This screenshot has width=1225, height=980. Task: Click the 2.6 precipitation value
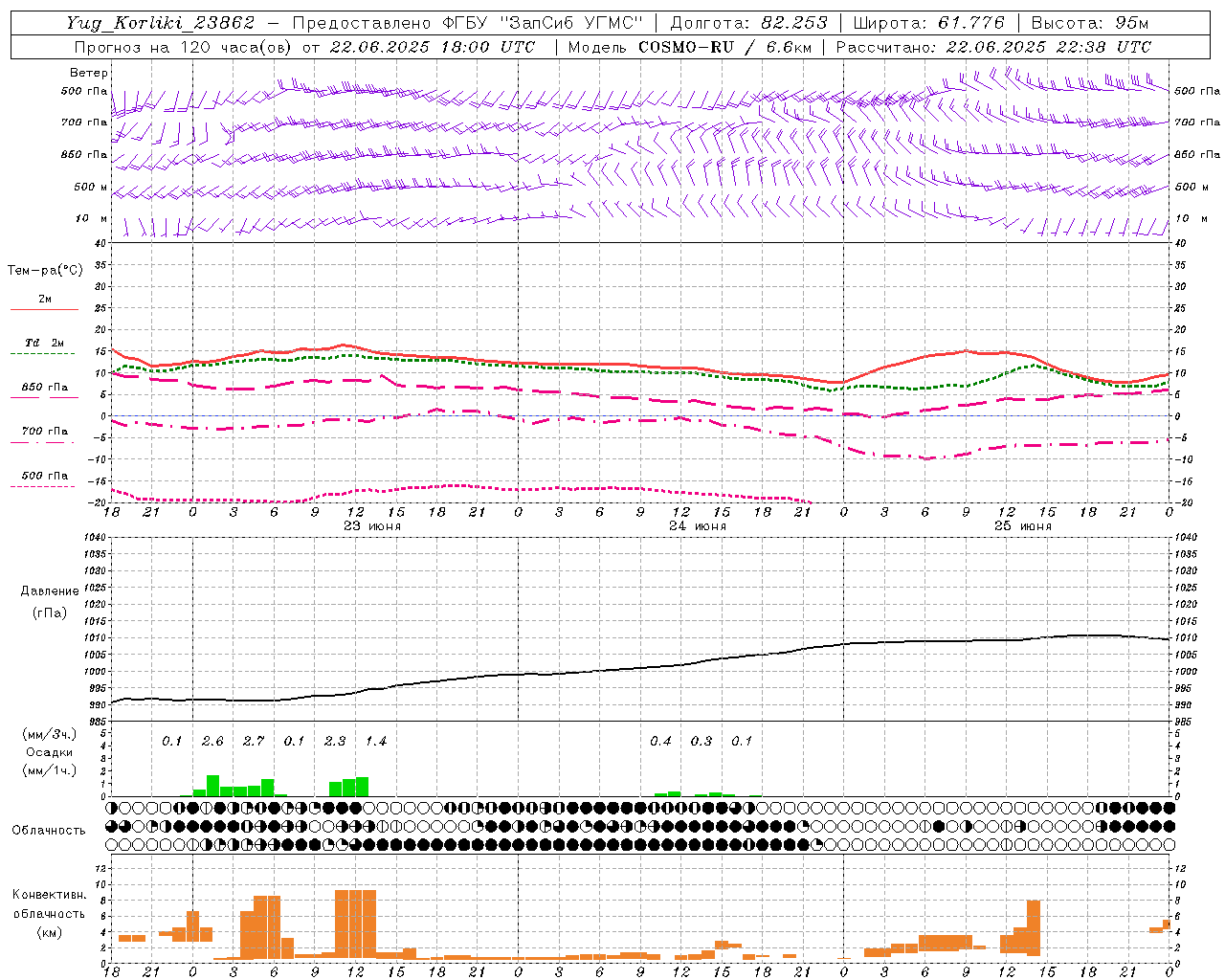(x=212, y=742)
